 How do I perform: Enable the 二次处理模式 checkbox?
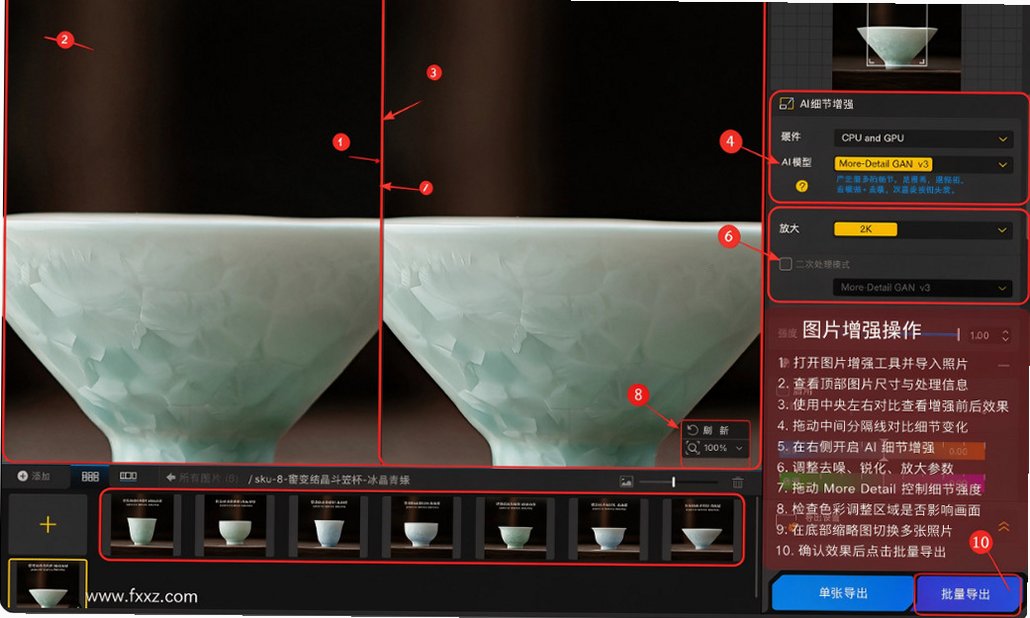tap(785, 264)
